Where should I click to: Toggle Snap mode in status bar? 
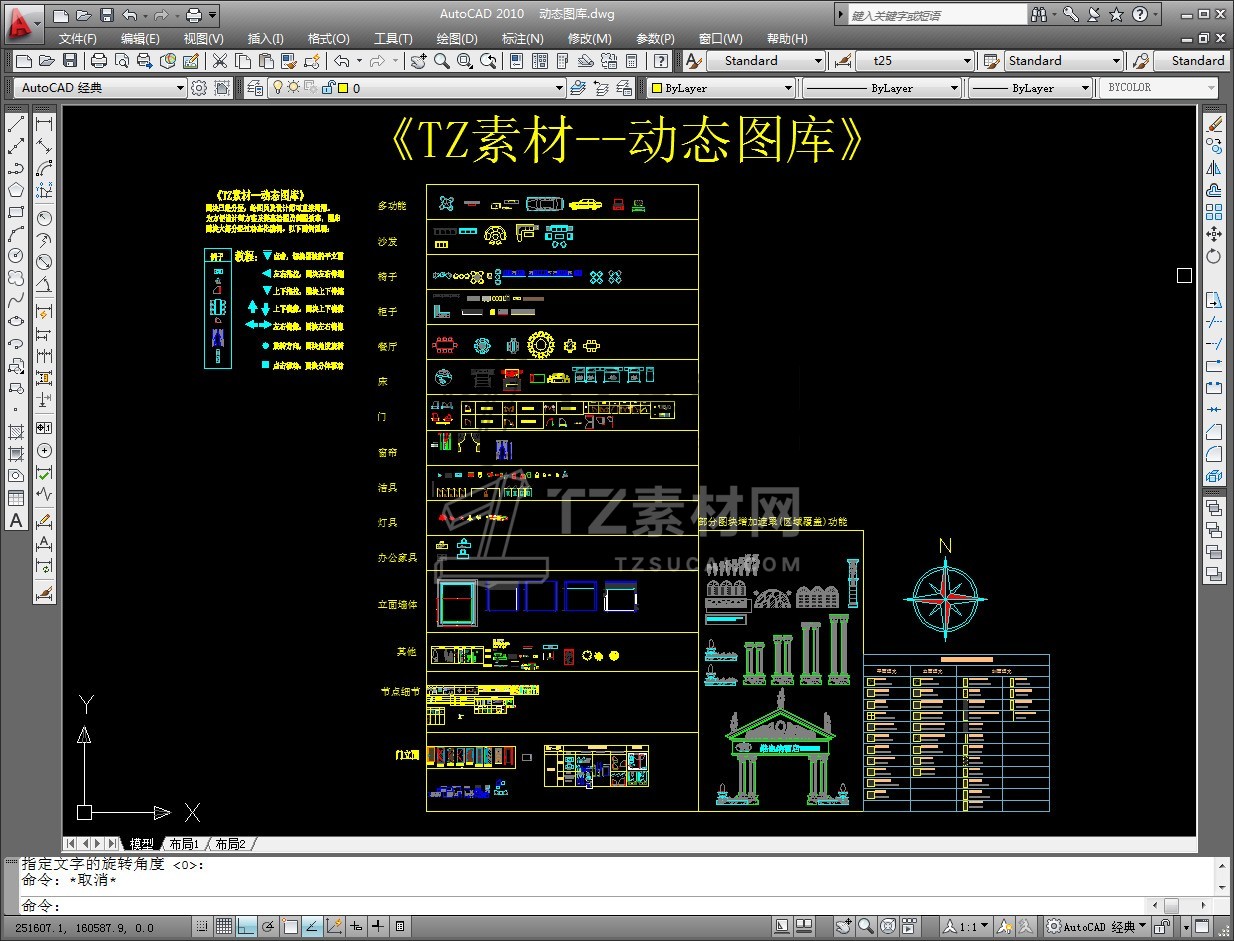pos(203,927)
